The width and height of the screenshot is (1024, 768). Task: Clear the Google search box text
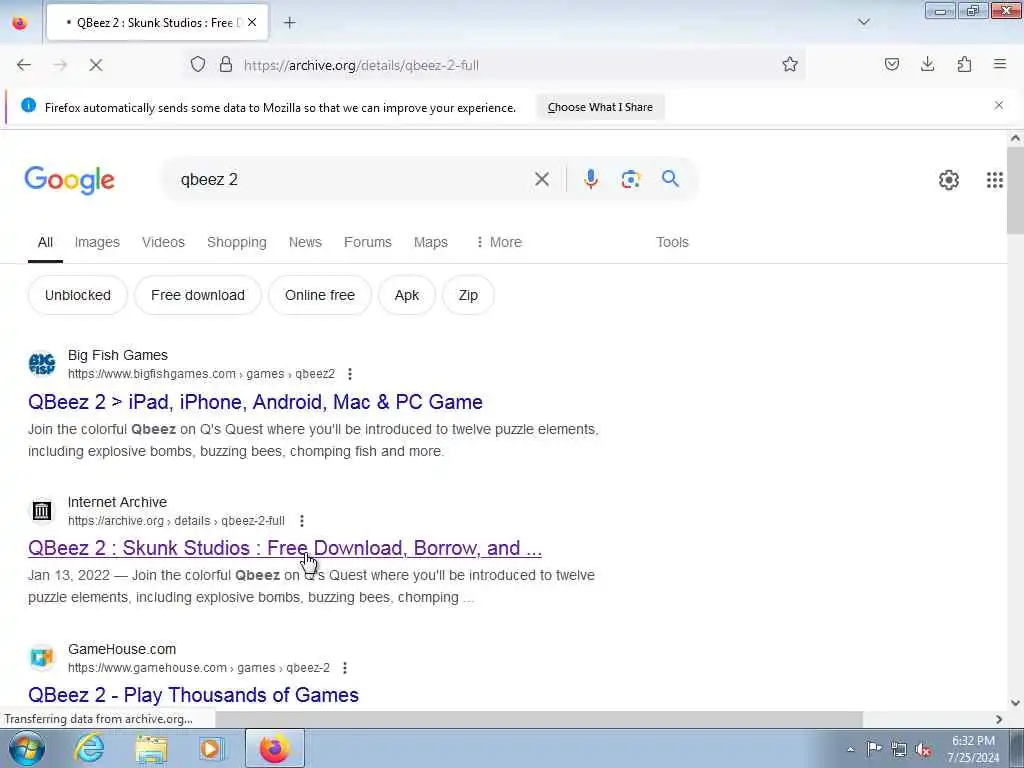pos(542,179)
